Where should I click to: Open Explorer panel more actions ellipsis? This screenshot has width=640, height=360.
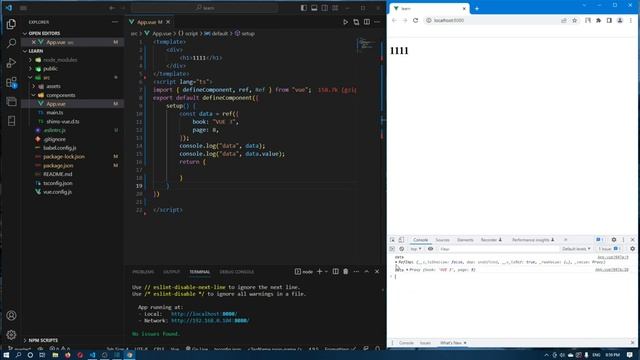[115, 22]
